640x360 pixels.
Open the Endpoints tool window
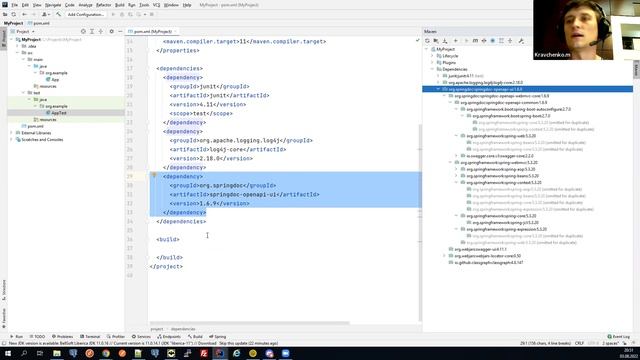(169, 337)
